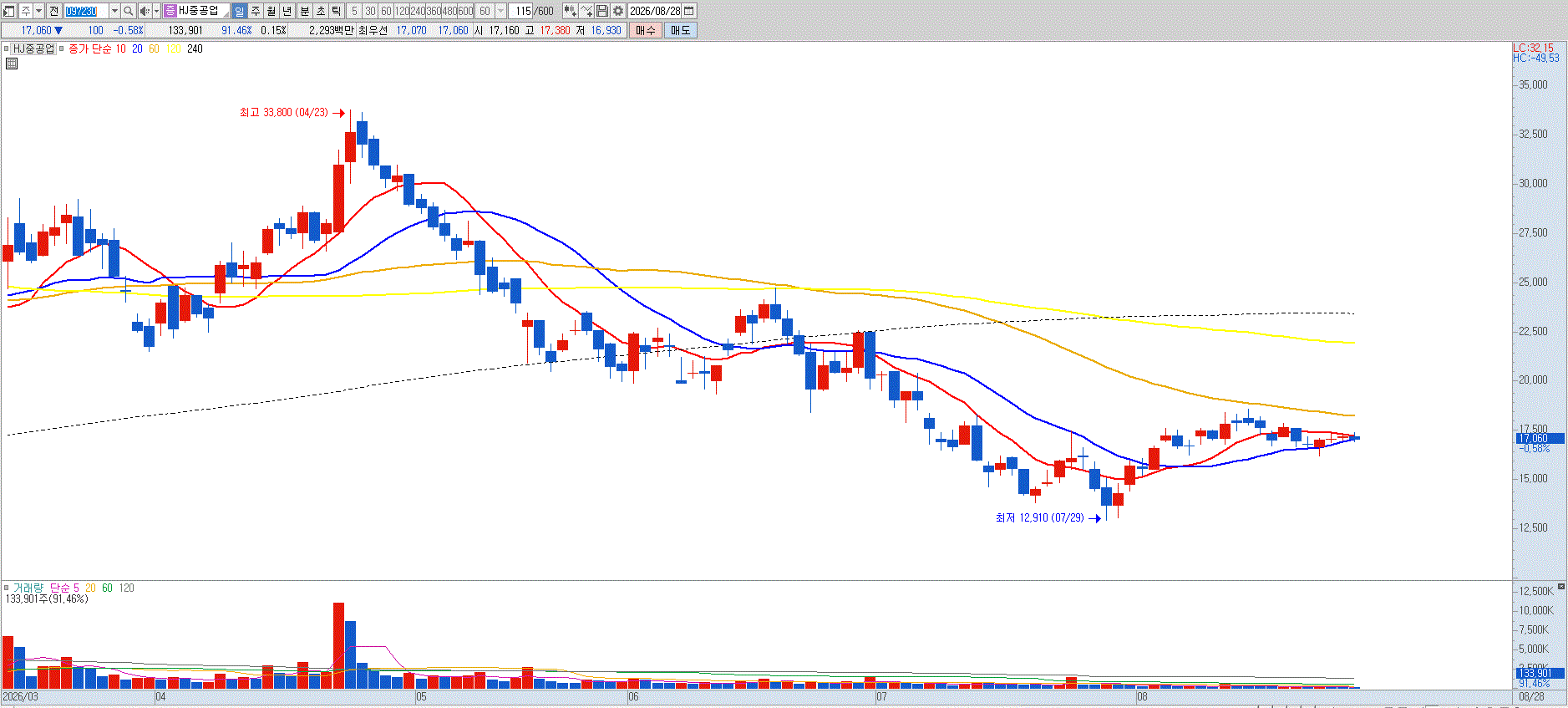Click the 매도 sell button
This screenshot has height=708, width=1568.
coord(681,30)
